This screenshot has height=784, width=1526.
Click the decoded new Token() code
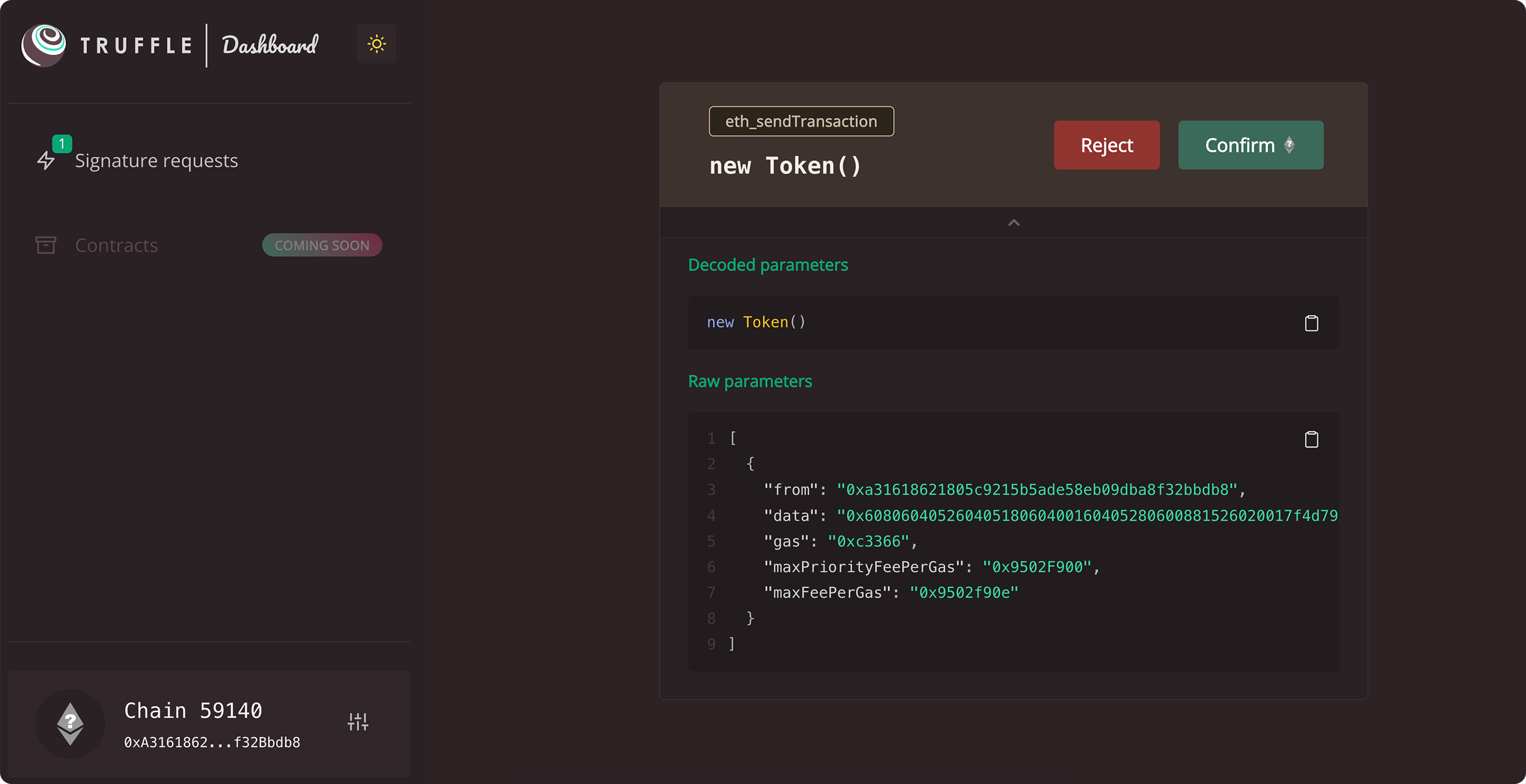point(756,322)
